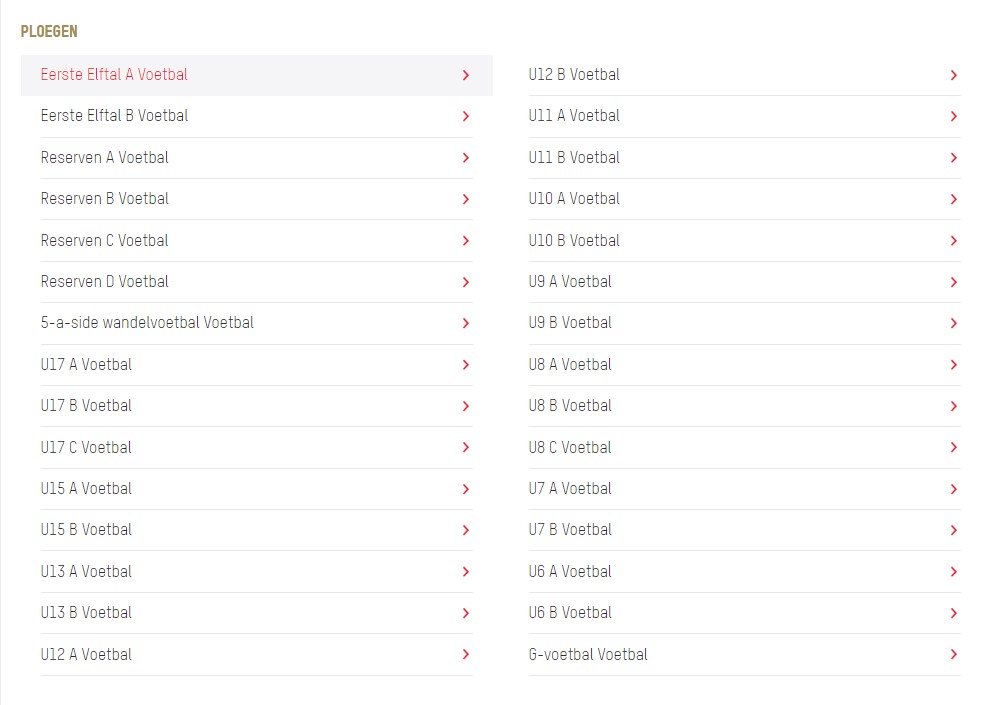The width and height of the screenshot is (997, 705).
Task: Select U10 B Voetbal team
Action: click(744, 240)
